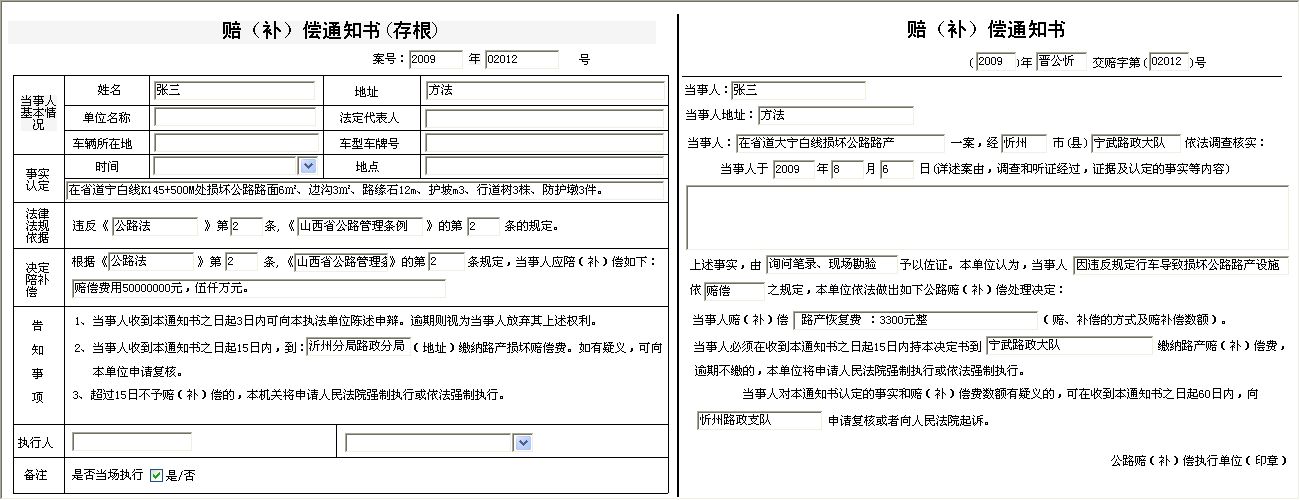
Task: Focus the 车辆所在地 text box
Action: [233, 142]
